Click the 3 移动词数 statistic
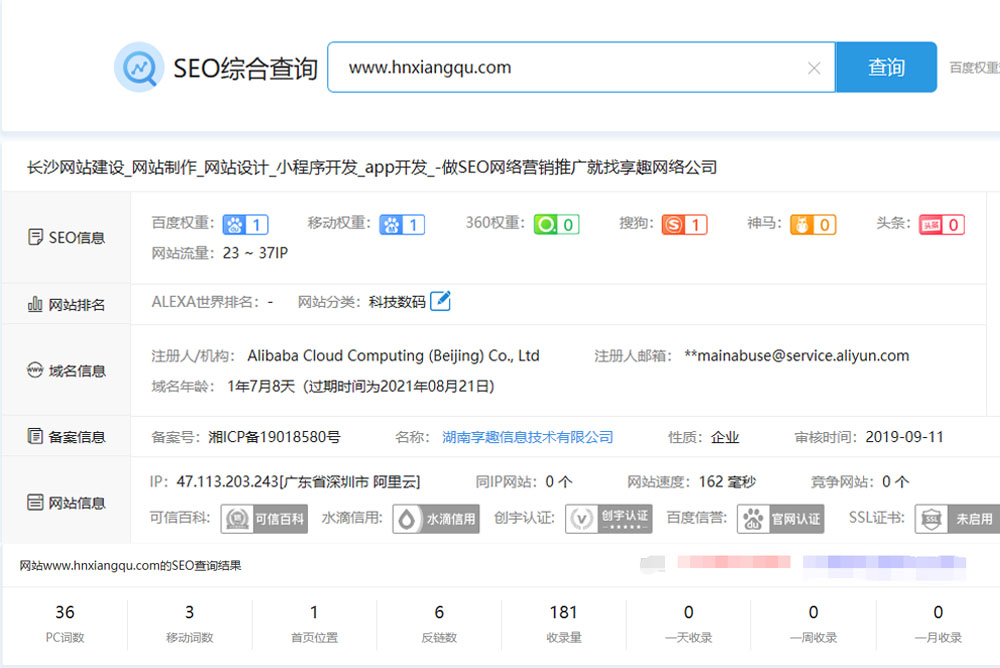The image size is (1000, 668). (189, 623)
